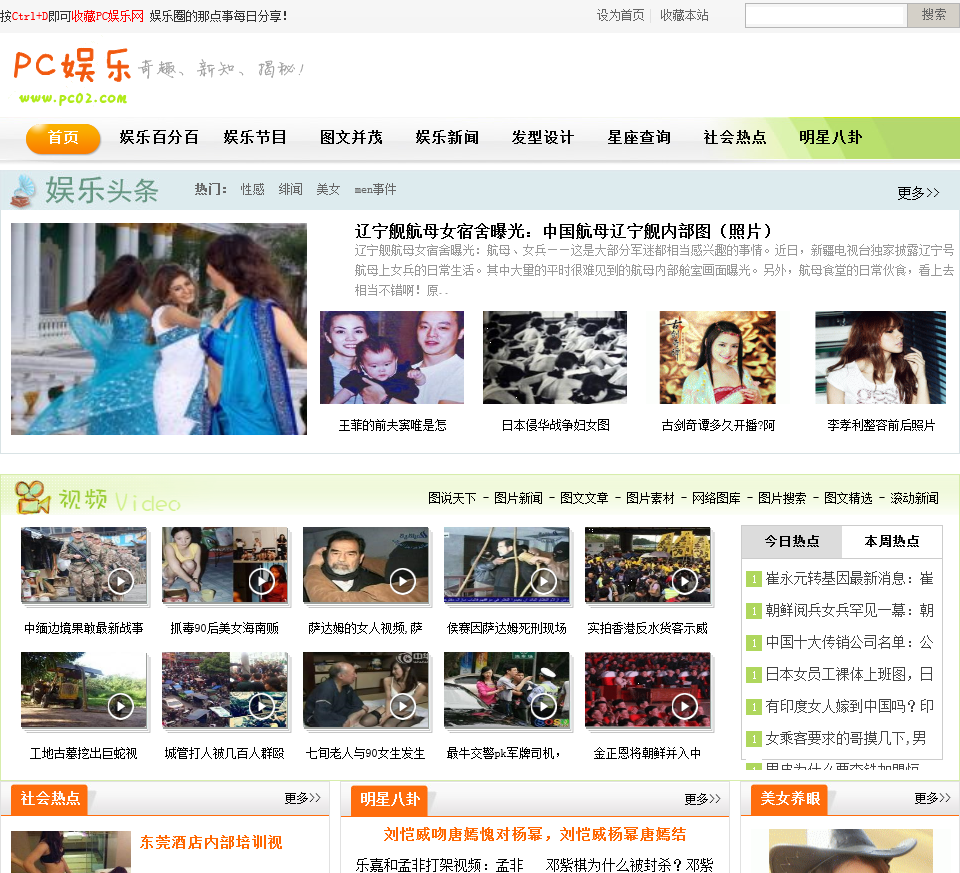This screenshot has height=873, width=960.
Task: Click the gramophone icon beside 娱乐头条
Action: tap(23, 191)
